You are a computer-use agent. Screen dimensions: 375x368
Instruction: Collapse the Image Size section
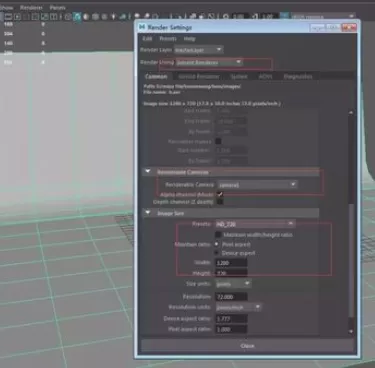(x=148, y=213)
